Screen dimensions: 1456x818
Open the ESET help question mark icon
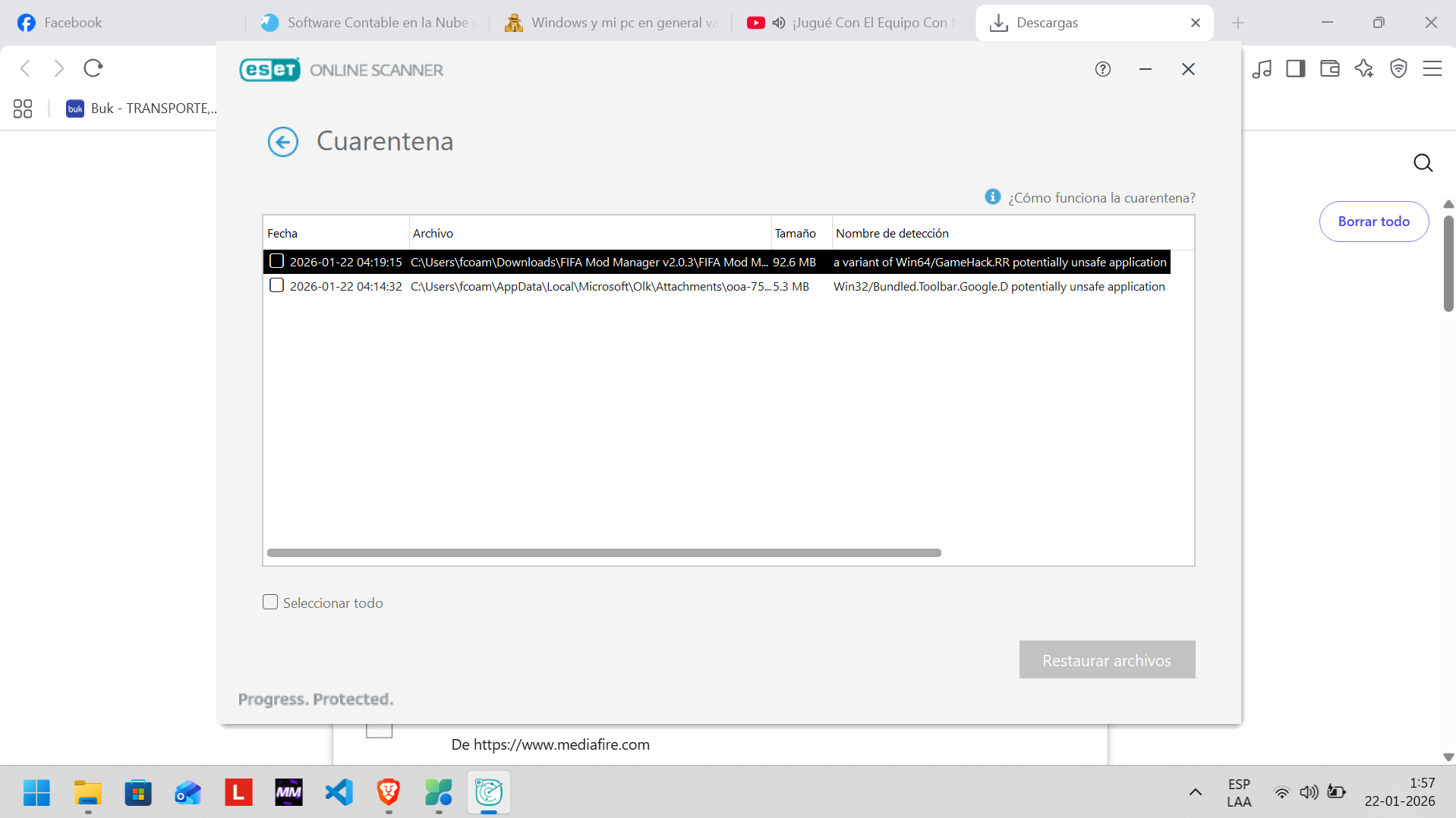pyautogui.click(x=1102, y=69)
